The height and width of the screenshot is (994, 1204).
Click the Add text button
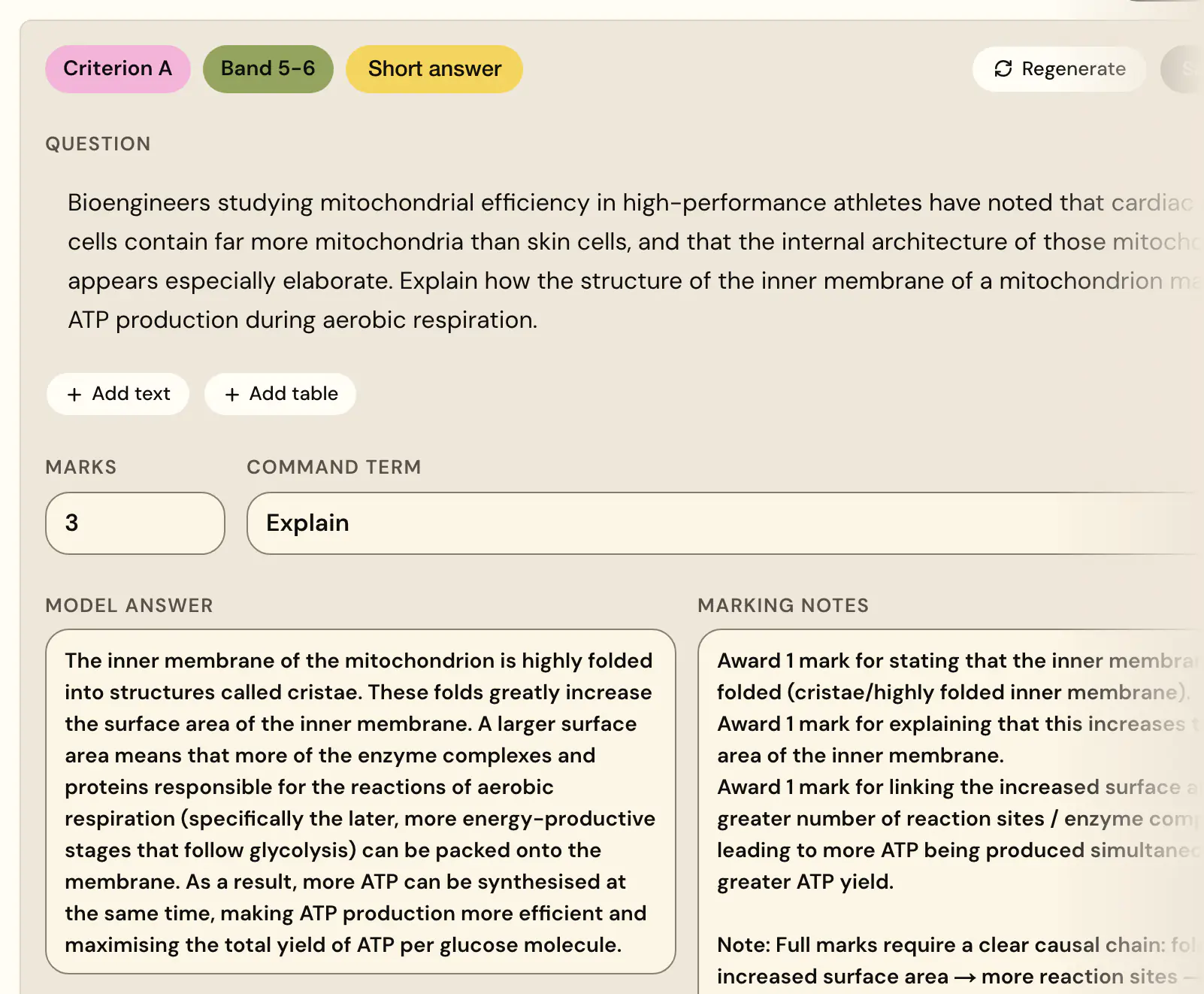(118, 394)
